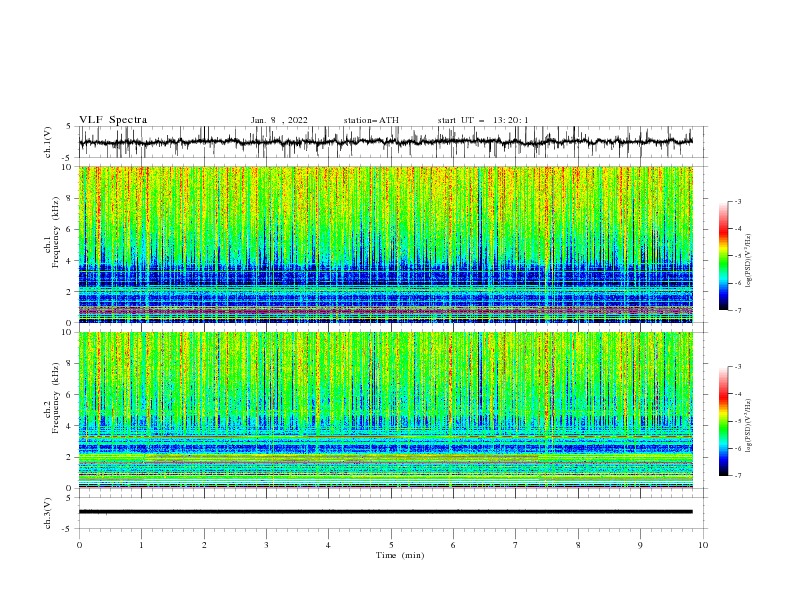Viewport: 792px width, 612px height.
Task: Click the "10" tick on the time axis
Action: point(703,545)
